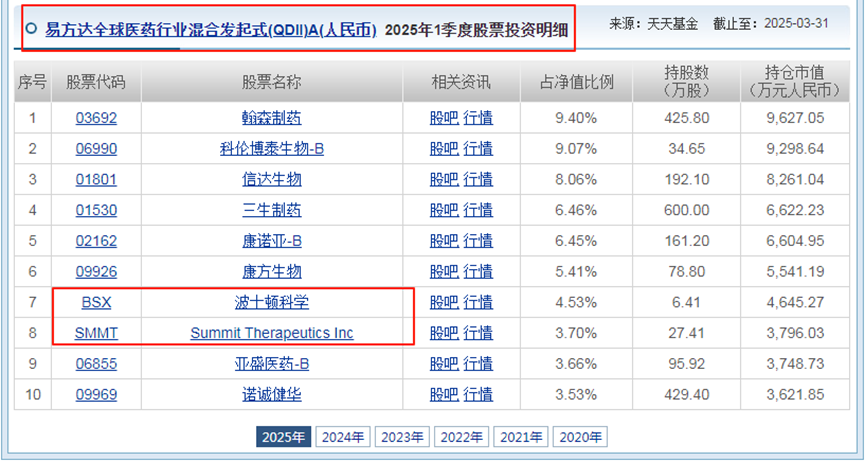The width and height of the screenshot is (865, 461).
Task: Click the 9.40% net value cell
Action: point(576,118)
